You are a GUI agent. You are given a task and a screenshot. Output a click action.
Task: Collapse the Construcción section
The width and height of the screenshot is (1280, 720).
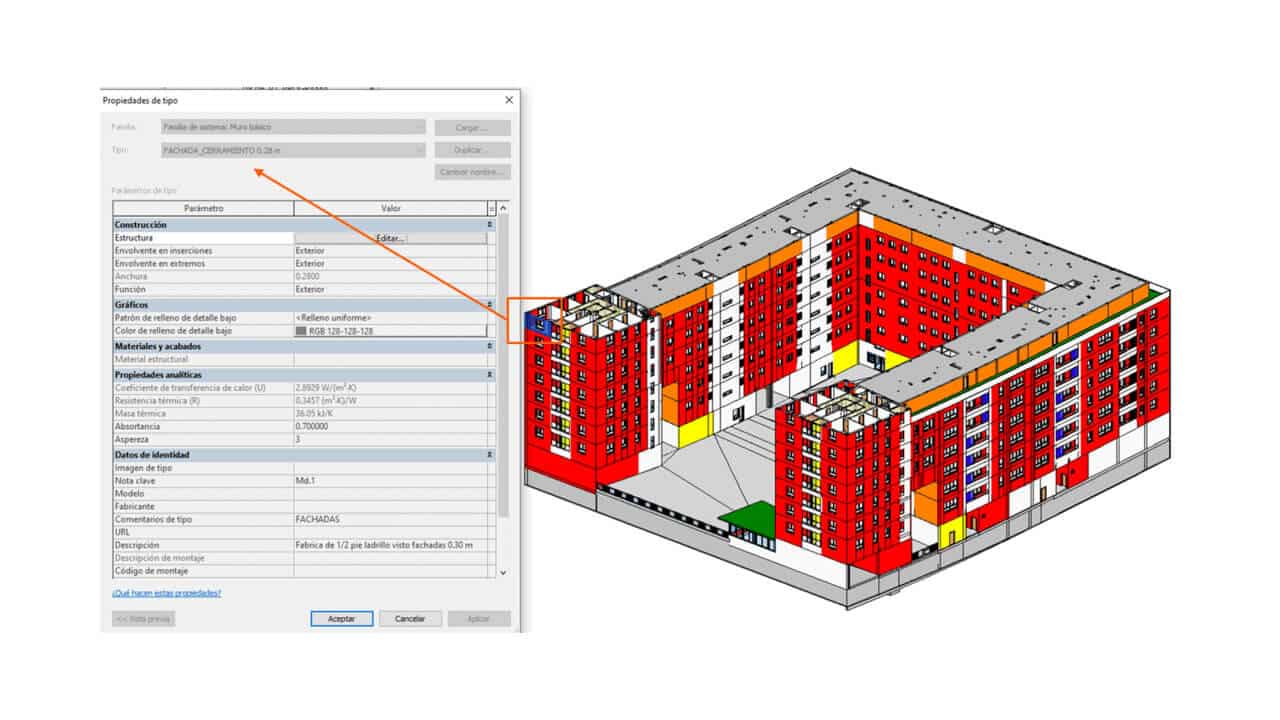coord(490,225)
